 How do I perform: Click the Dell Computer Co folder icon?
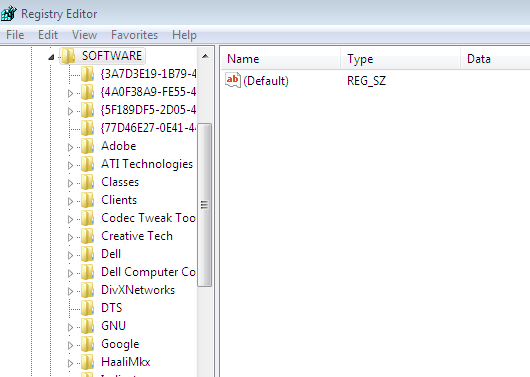(x=88, y=272)
